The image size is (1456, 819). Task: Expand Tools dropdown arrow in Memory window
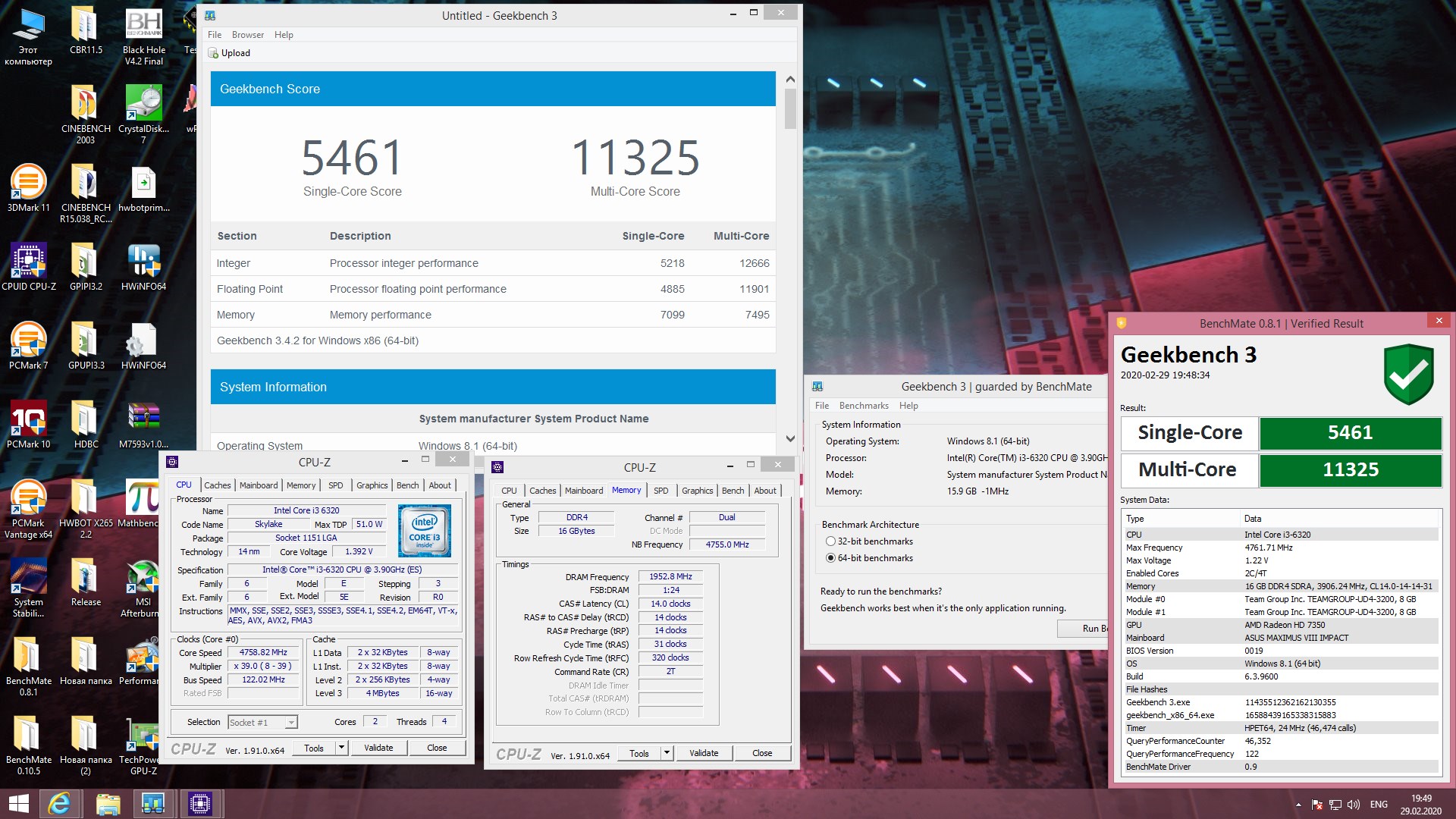[x=667, y=753]
